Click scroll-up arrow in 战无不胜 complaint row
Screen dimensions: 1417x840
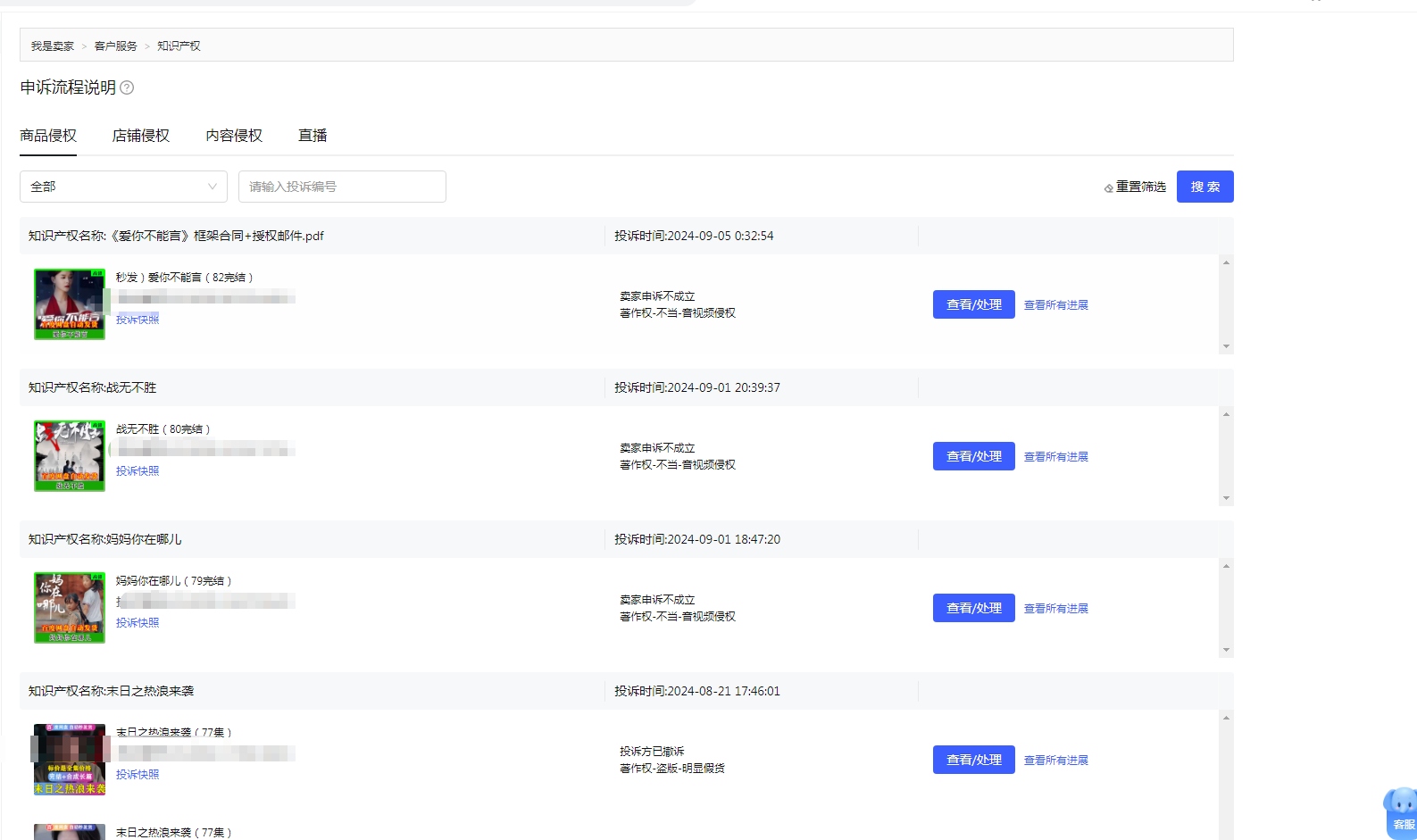[x=1226, y=414]
